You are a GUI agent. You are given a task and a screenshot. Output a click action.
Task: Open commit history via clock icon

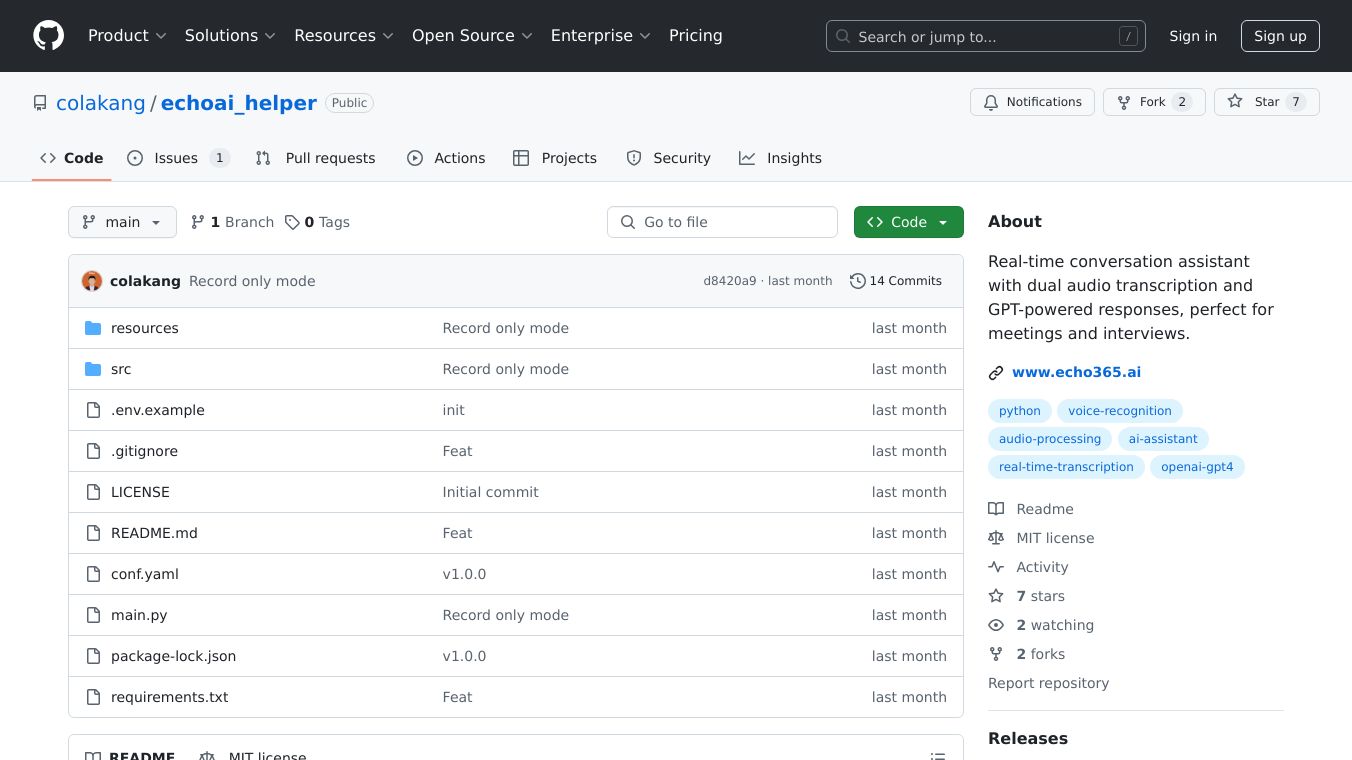point(857,281)
